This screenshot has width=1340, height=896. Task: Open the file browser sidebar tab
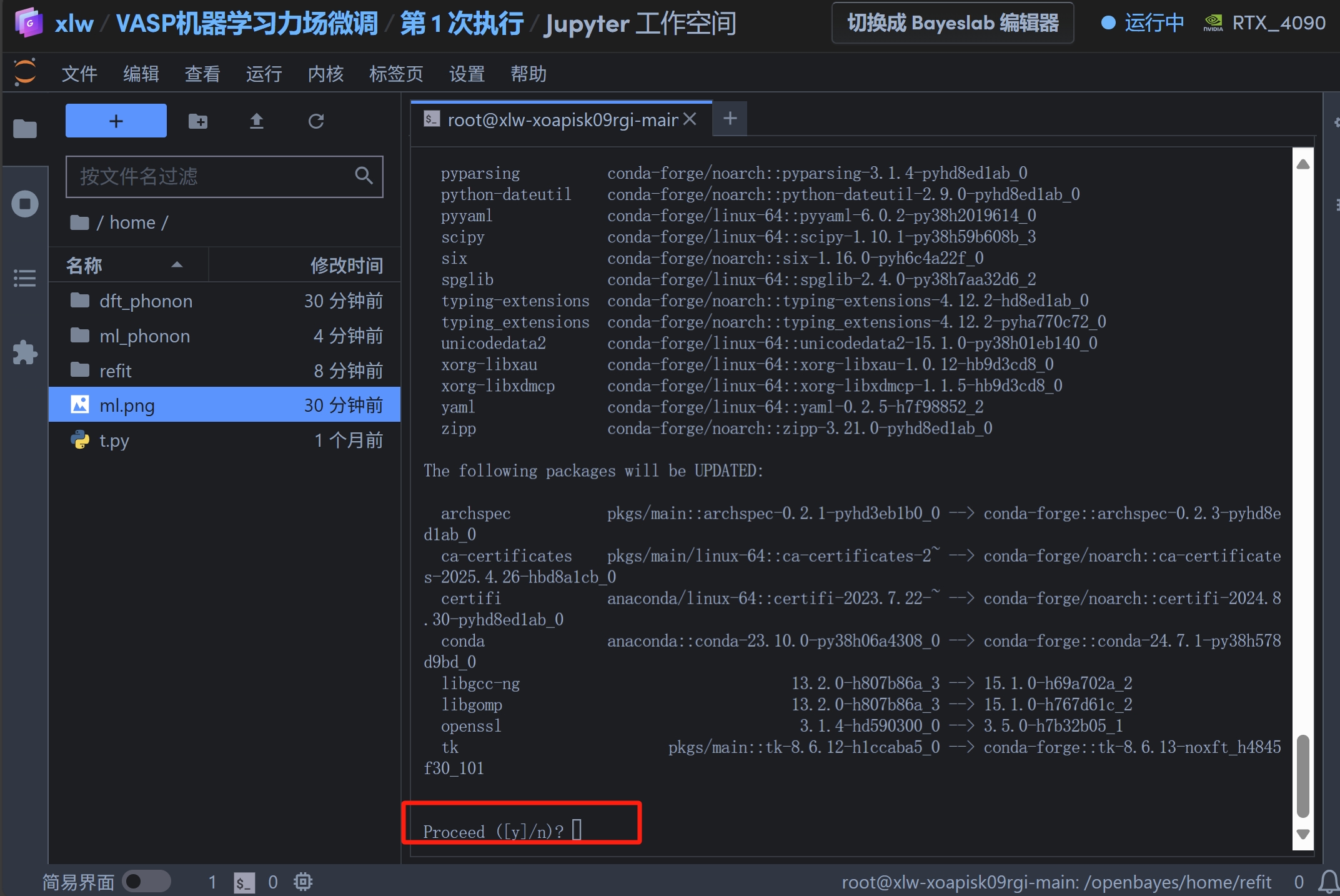pyautogui.click(x=25, y=129)
